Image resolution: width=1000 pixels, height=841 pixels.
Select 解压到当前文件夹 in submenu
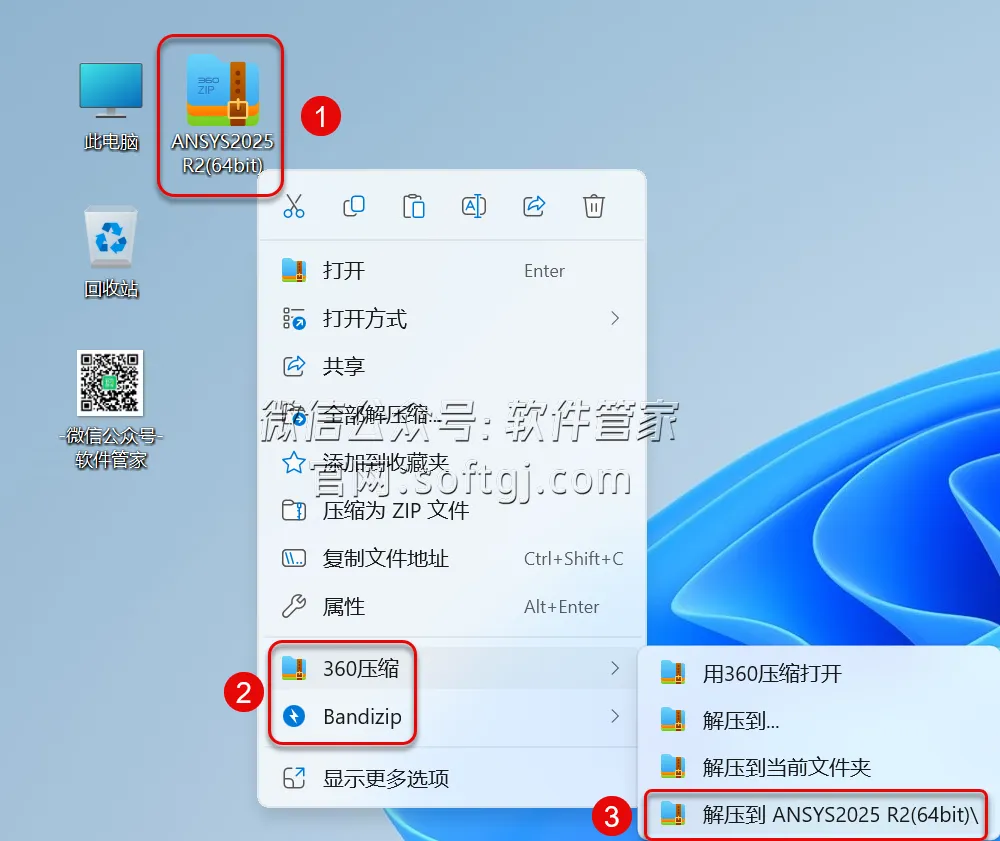[819, 767]
